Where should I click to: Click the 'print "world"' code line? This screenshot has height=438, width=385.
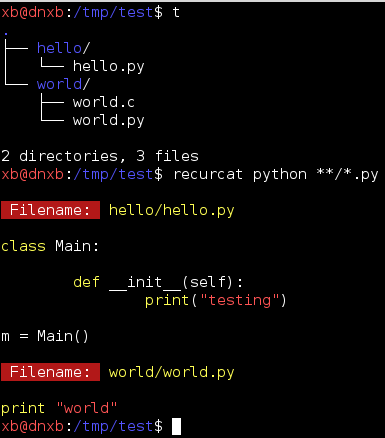click(x=59, y=408)
